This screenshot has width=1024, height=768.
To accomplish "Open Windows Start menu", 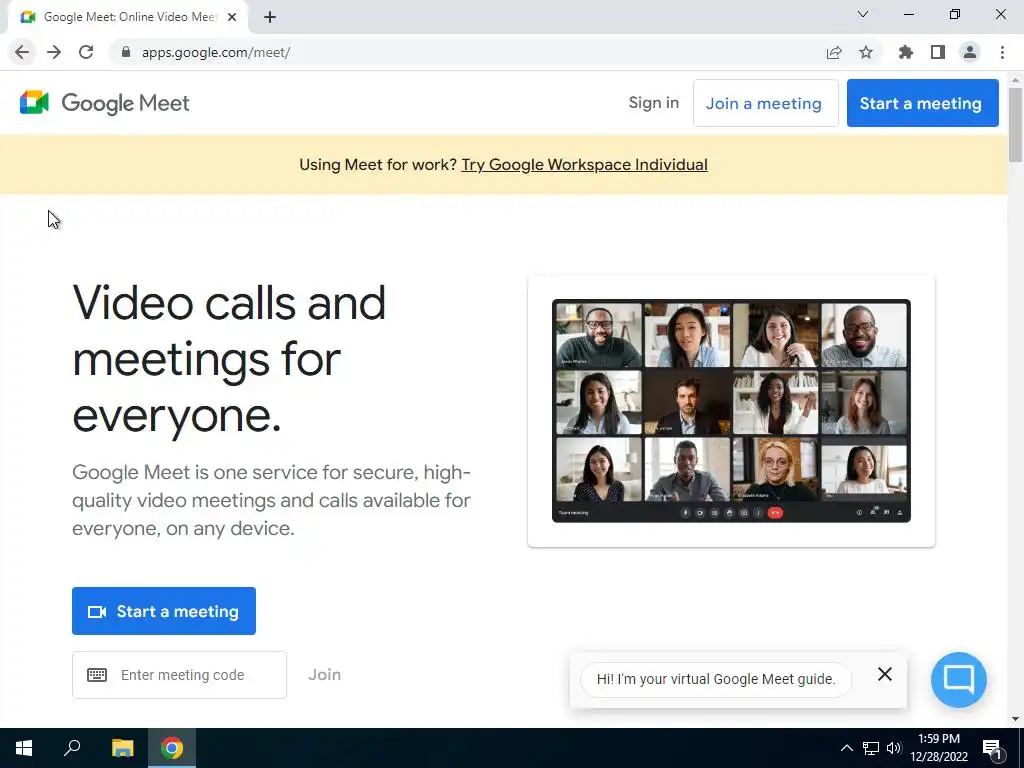I will 24,748.
